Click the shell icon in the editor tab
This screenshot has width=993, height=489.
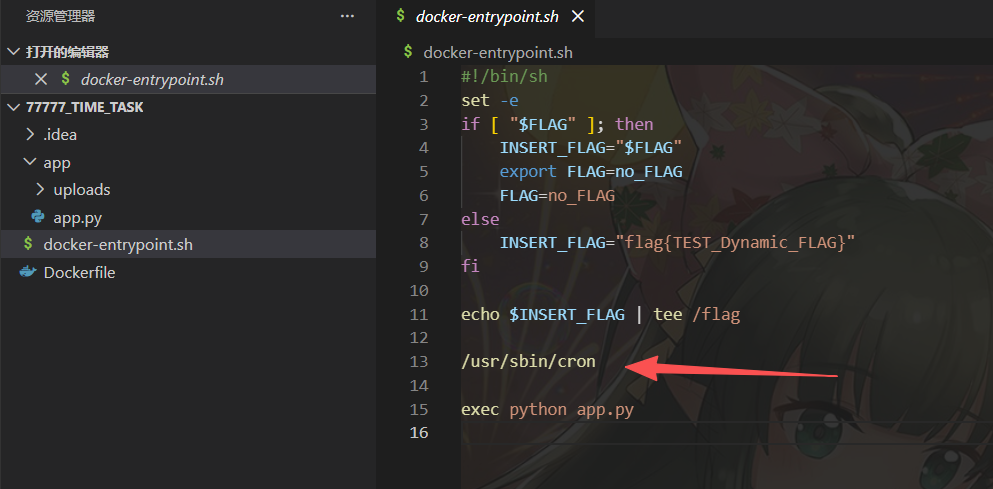pos(401,16)
